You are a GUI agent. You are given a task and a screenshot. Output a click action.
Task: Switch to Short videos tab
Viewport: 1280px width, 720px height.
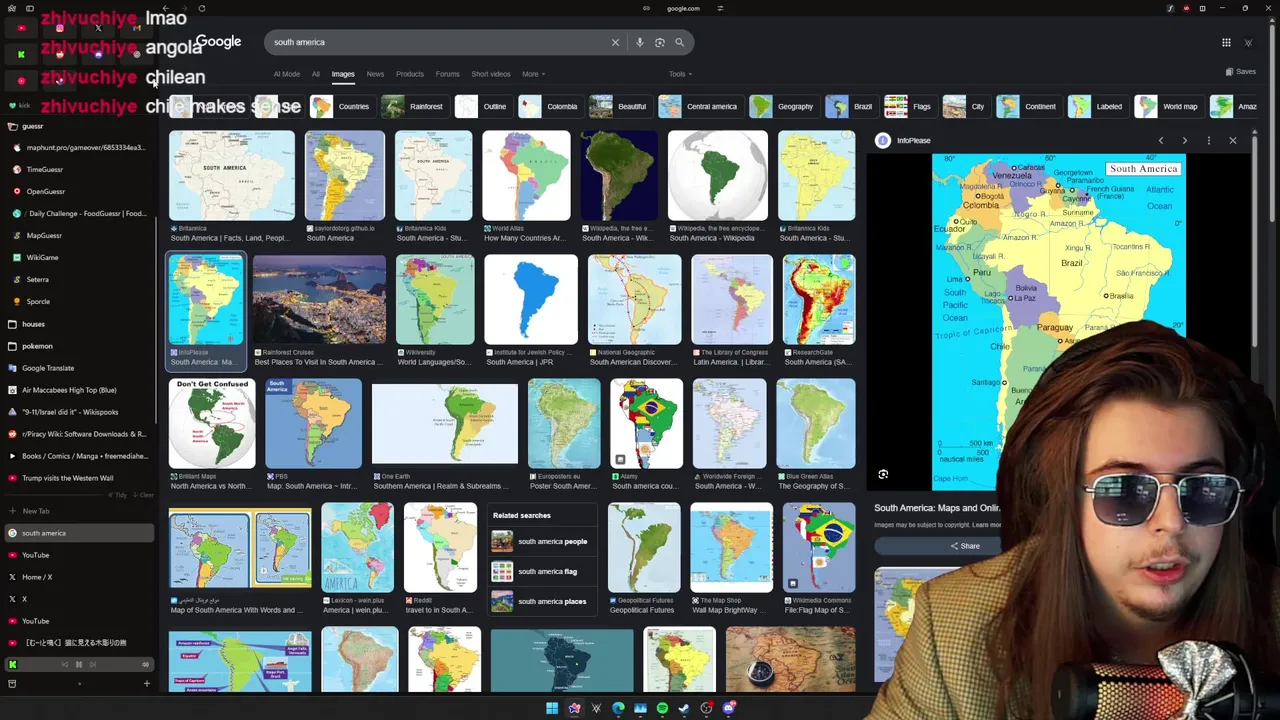(491, 74)
